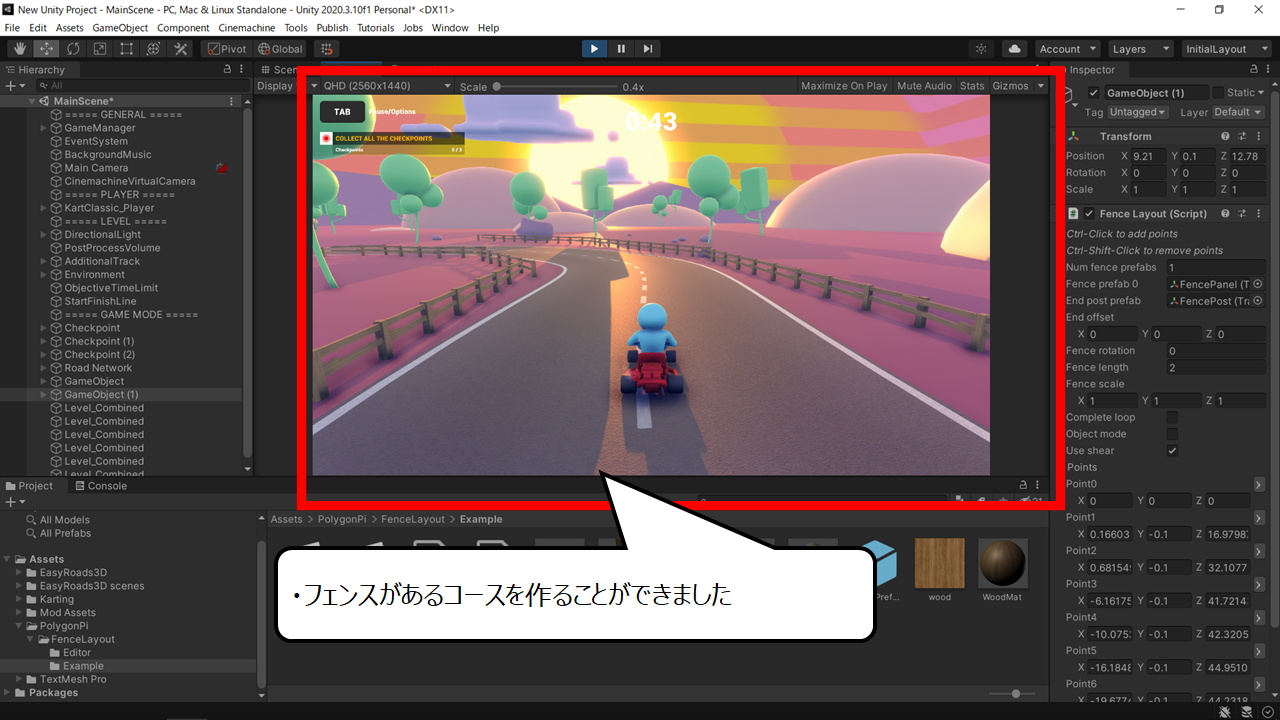The image size is (1280, 720).
Task: Open Hierarchy panel options menu
Action: click(242, 70)
